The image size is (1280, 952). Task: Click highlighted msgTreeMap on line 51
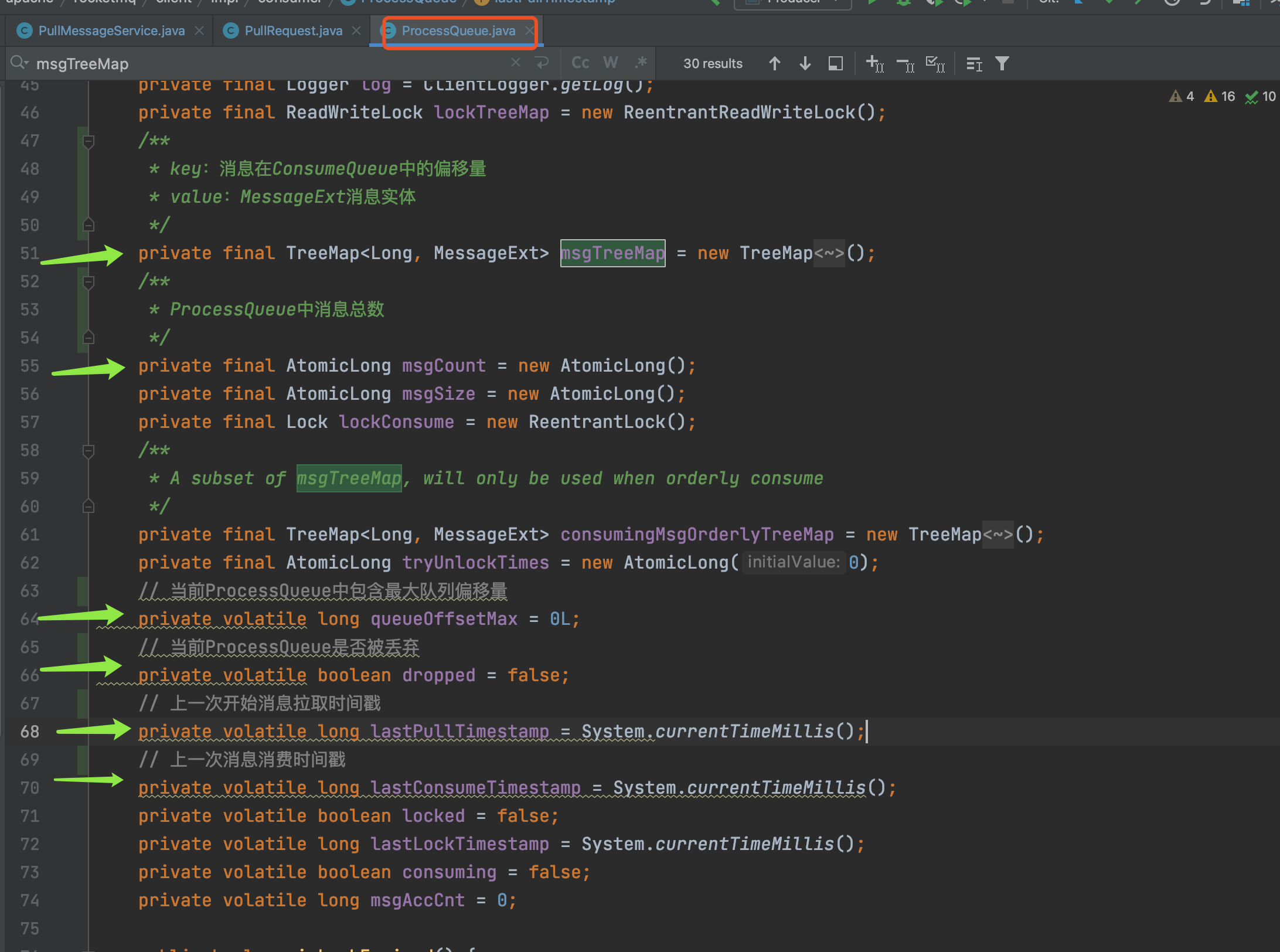coord(613,253)
